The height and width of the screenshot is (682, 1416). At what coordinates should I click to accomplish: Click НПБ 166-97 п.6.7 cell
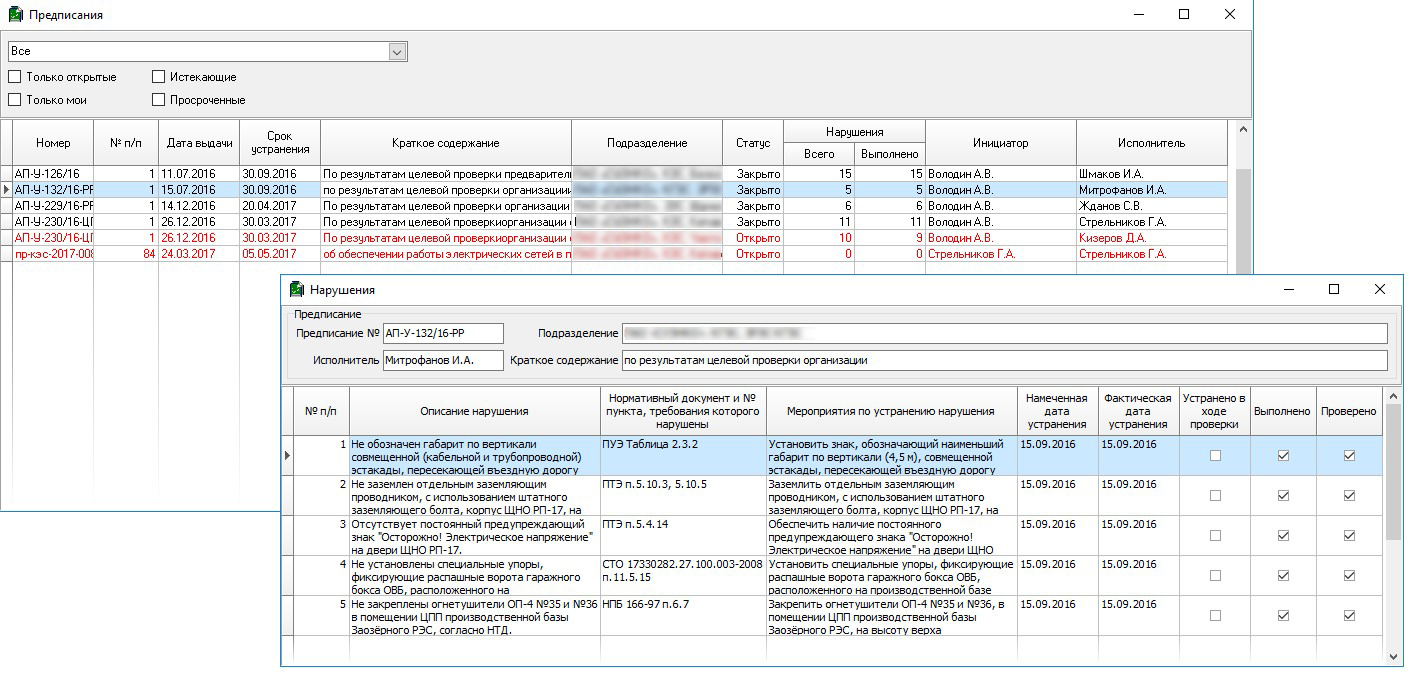click(x=683, y=616)
